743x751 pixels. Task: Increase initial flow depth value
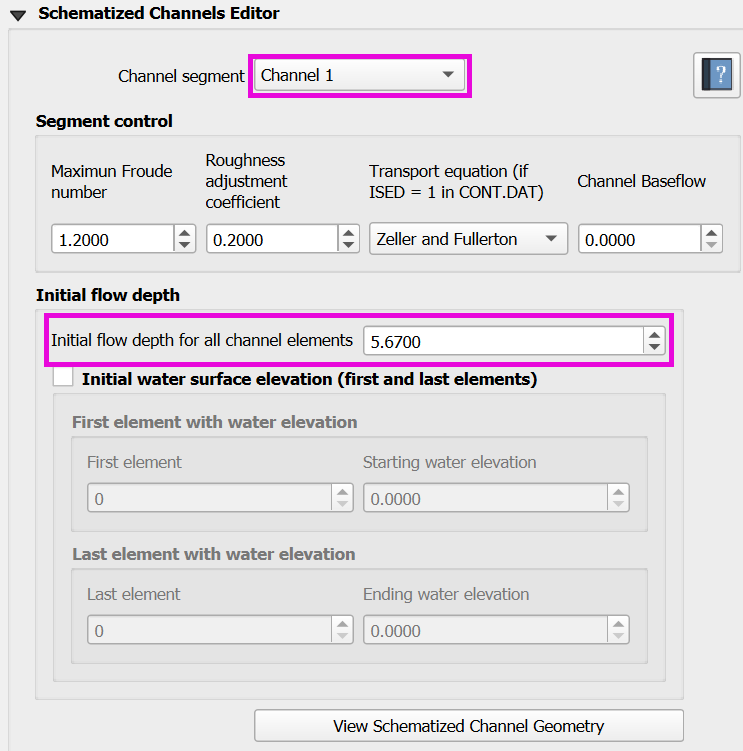(654, 335)
